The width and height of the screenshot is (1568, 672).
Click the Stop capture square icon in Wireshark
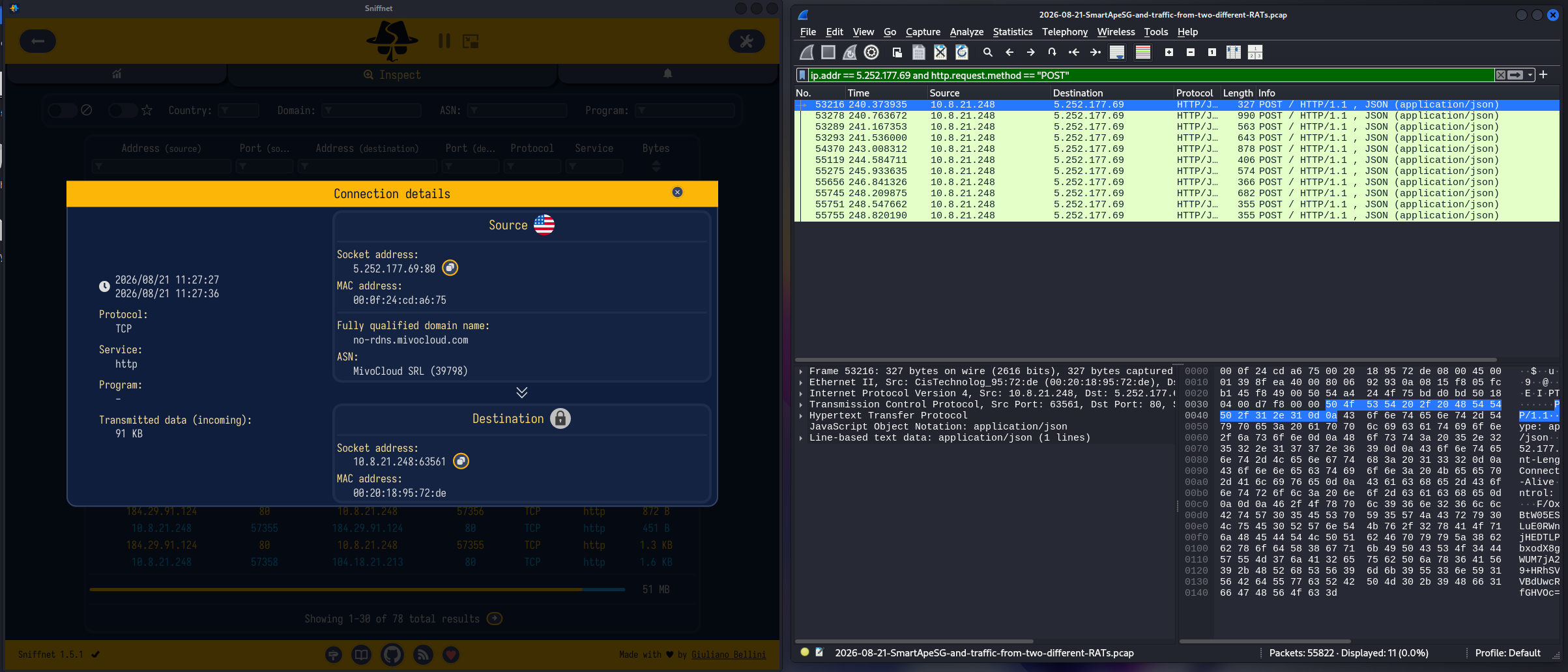828,52
